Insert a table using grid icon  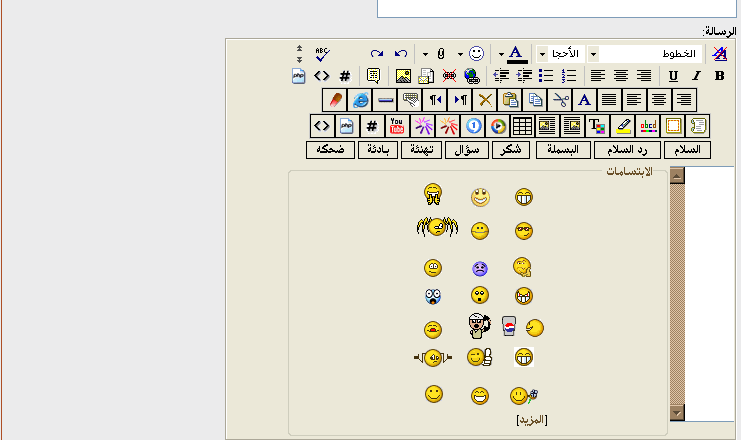(x=522, y=126)
